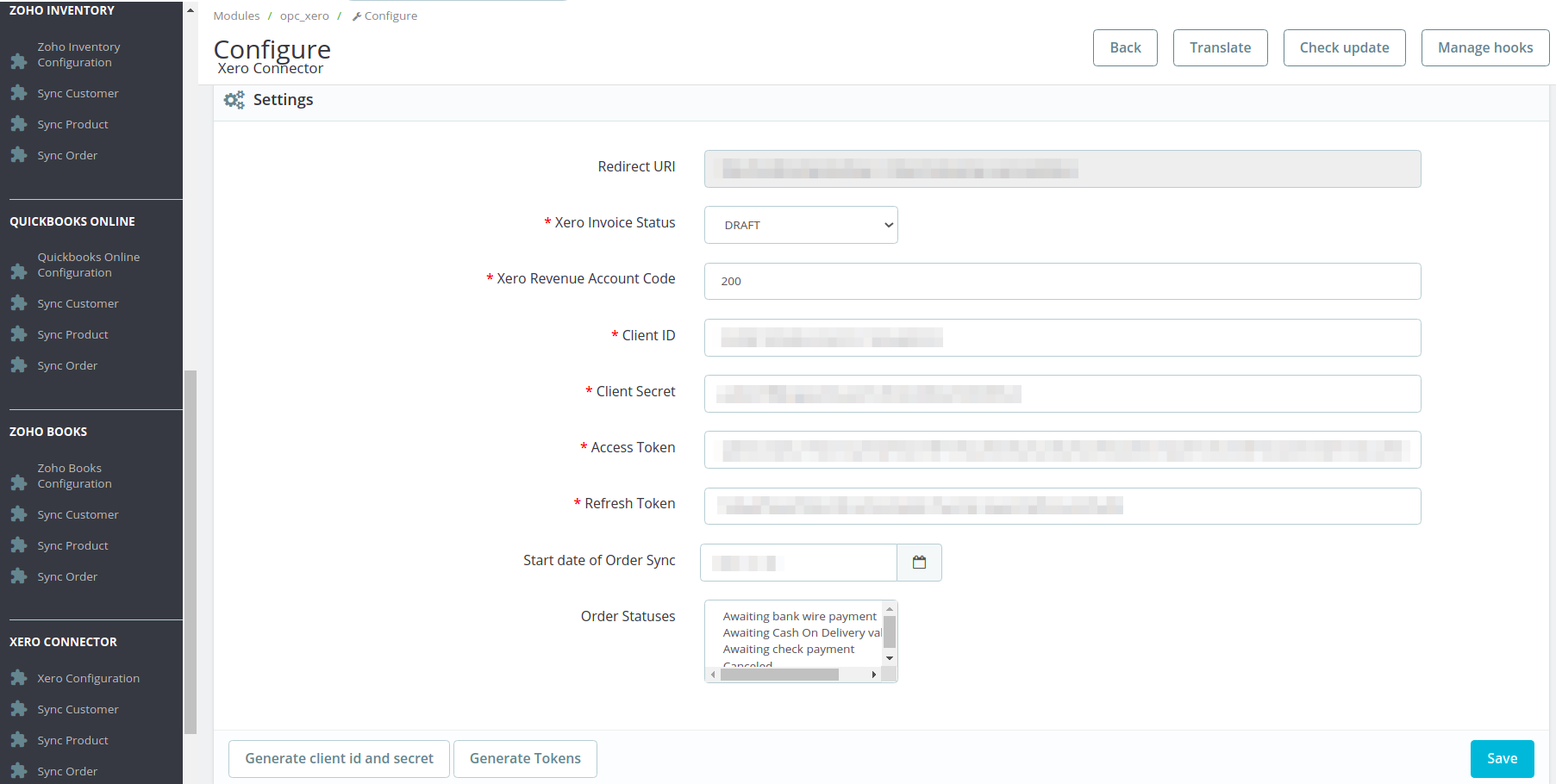Viewport: 1556px width, 784px height.
Task: Click Generate client id and secret
Action: click(x=339, y=759)
